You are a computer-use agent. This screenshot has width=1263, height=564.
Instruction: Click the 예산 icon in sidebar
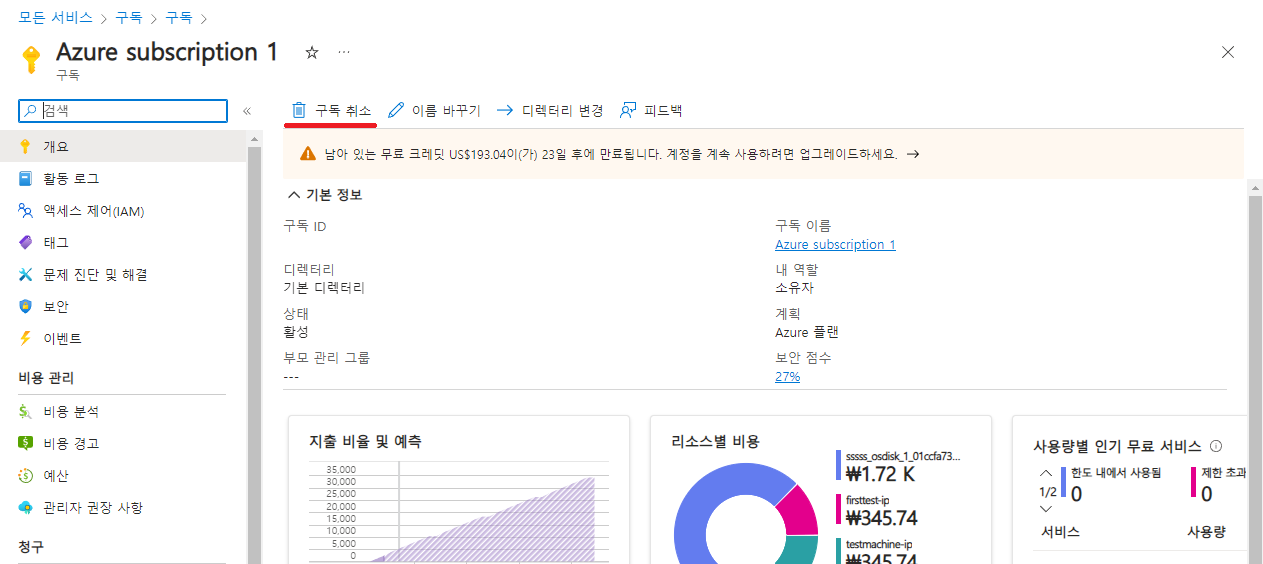pos(26,476)
